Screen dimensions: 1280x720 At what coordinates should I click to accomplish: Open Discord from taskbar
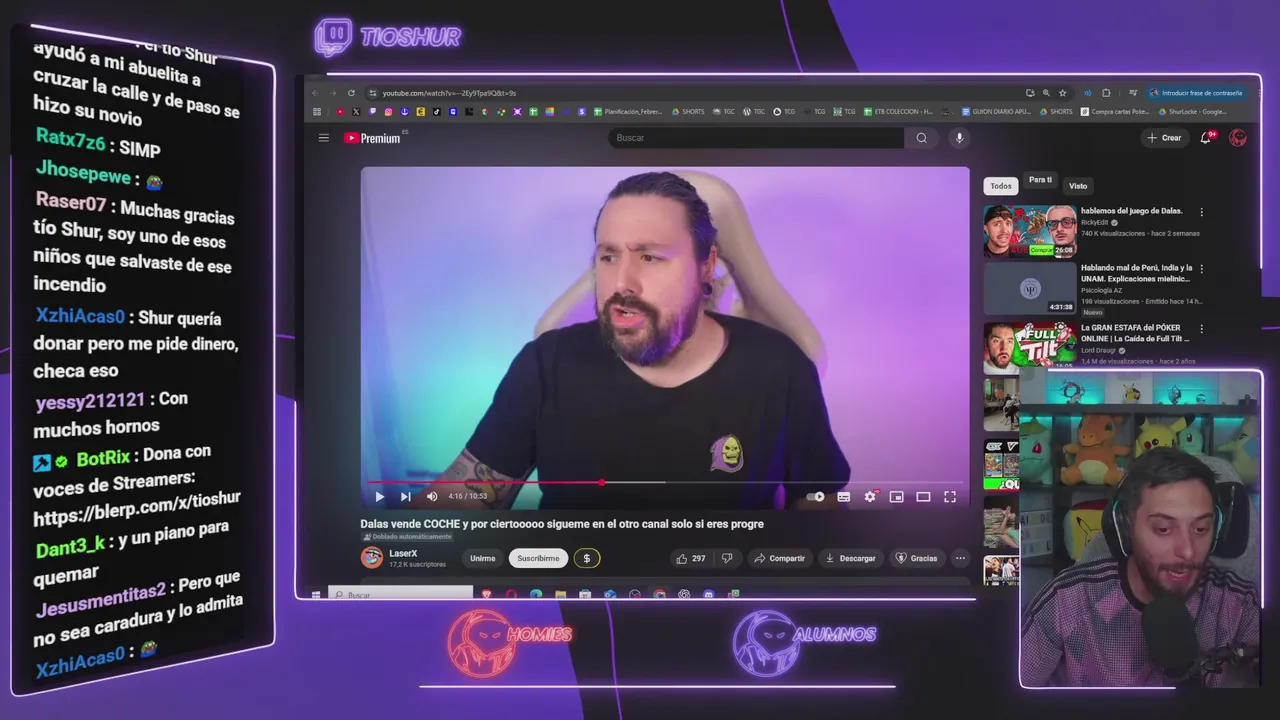coord(709,595)
